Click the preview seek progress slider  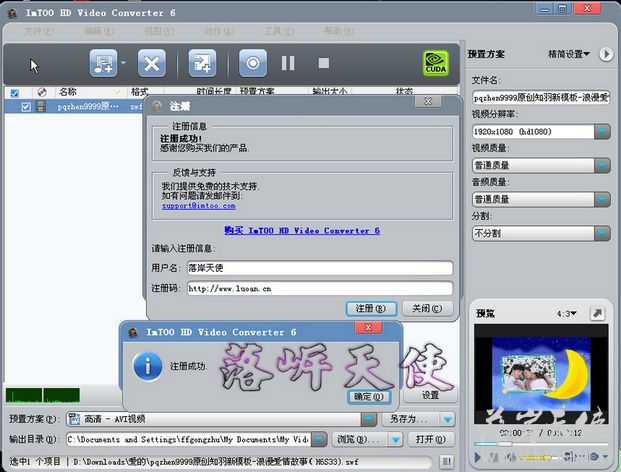(x=541, y=444)
